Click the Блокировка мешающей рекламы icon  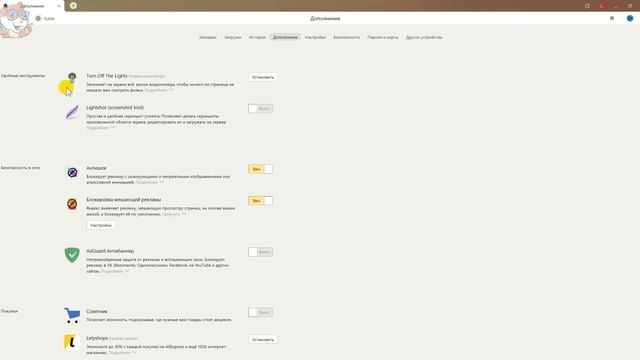pyautogui.click(x=72, y=204)
